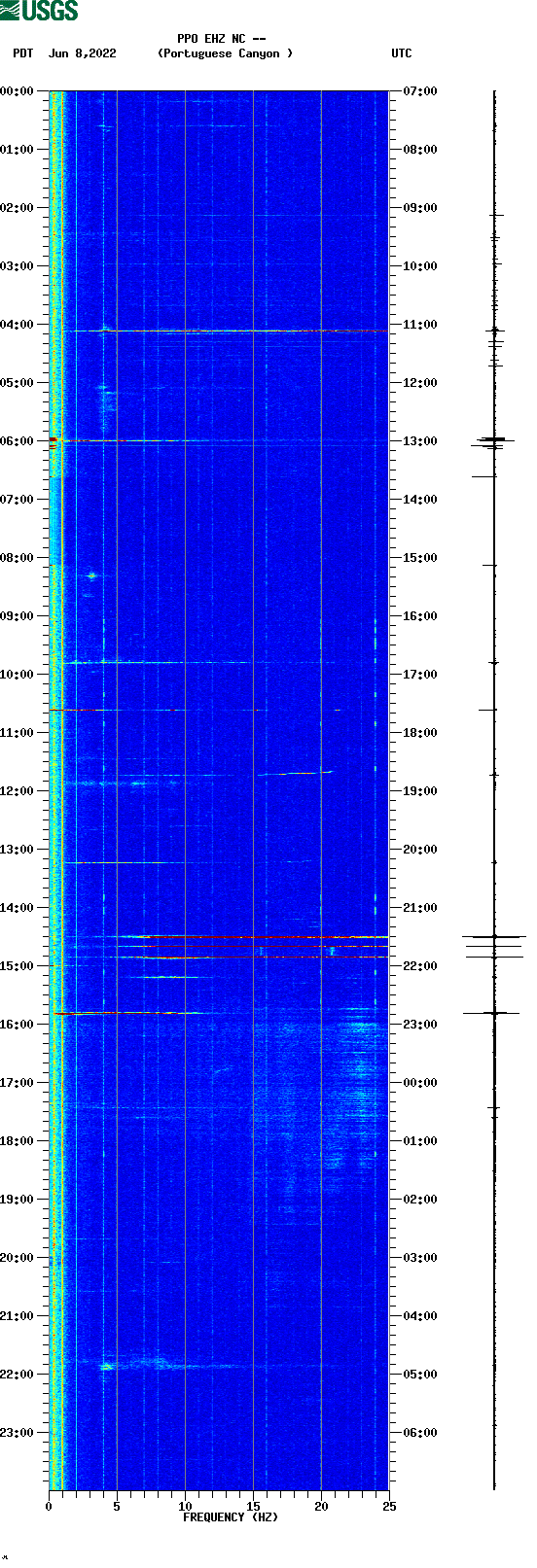Click the UTC time label '02:00'

420,1200
